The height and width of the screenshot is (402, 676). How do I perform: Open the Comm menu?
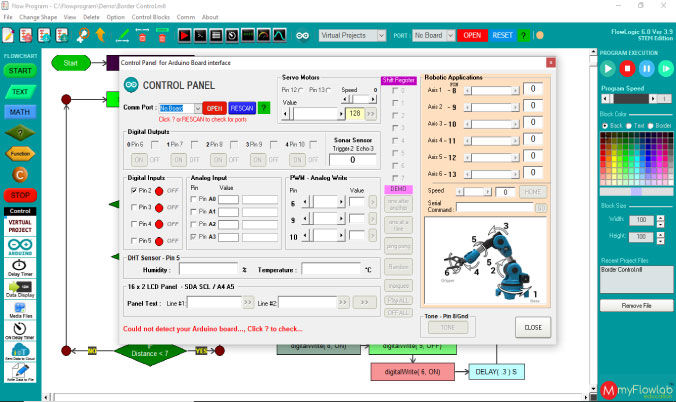tap(185, 17)
